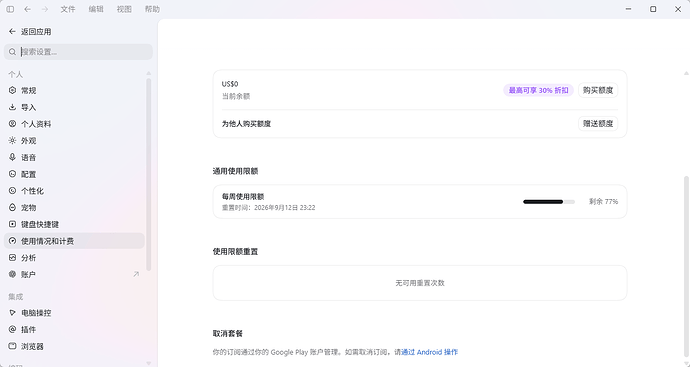Open the 帮助 menu

(152, 9)
